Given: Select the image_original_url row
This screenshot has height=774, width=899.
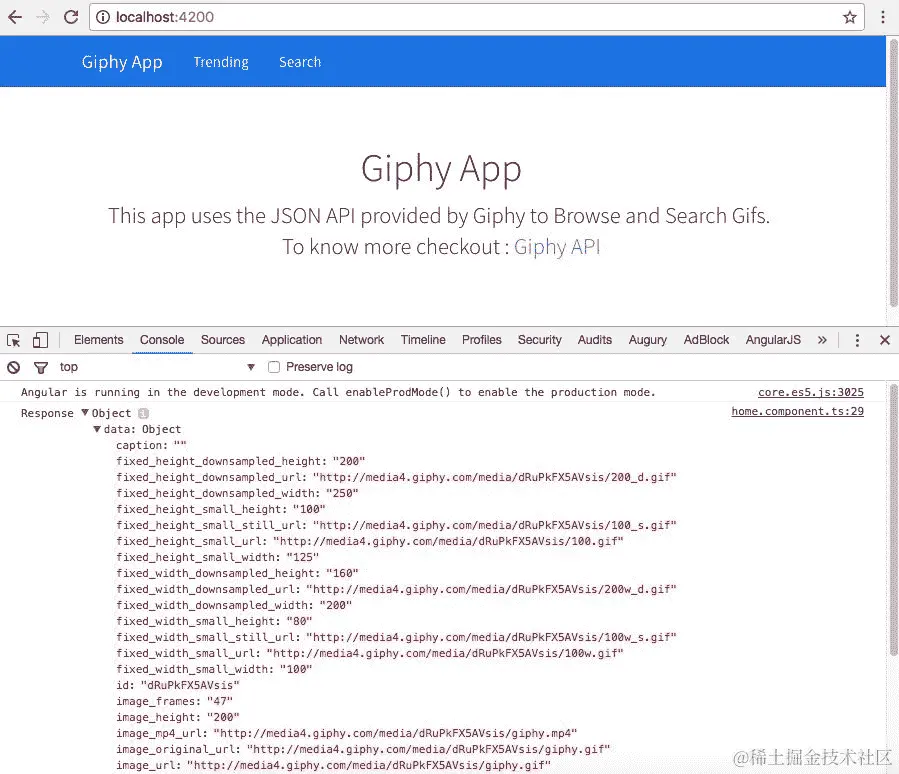Looking at the screenshot, I should tap(363, 749).
